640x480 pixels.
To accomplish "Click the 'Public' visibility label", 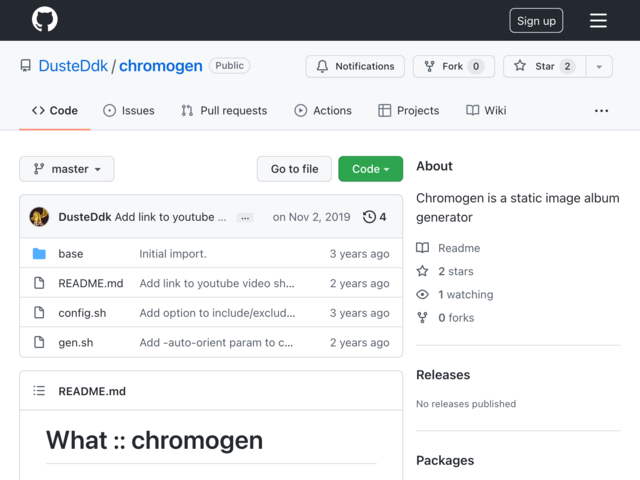I will pos(229,66).
